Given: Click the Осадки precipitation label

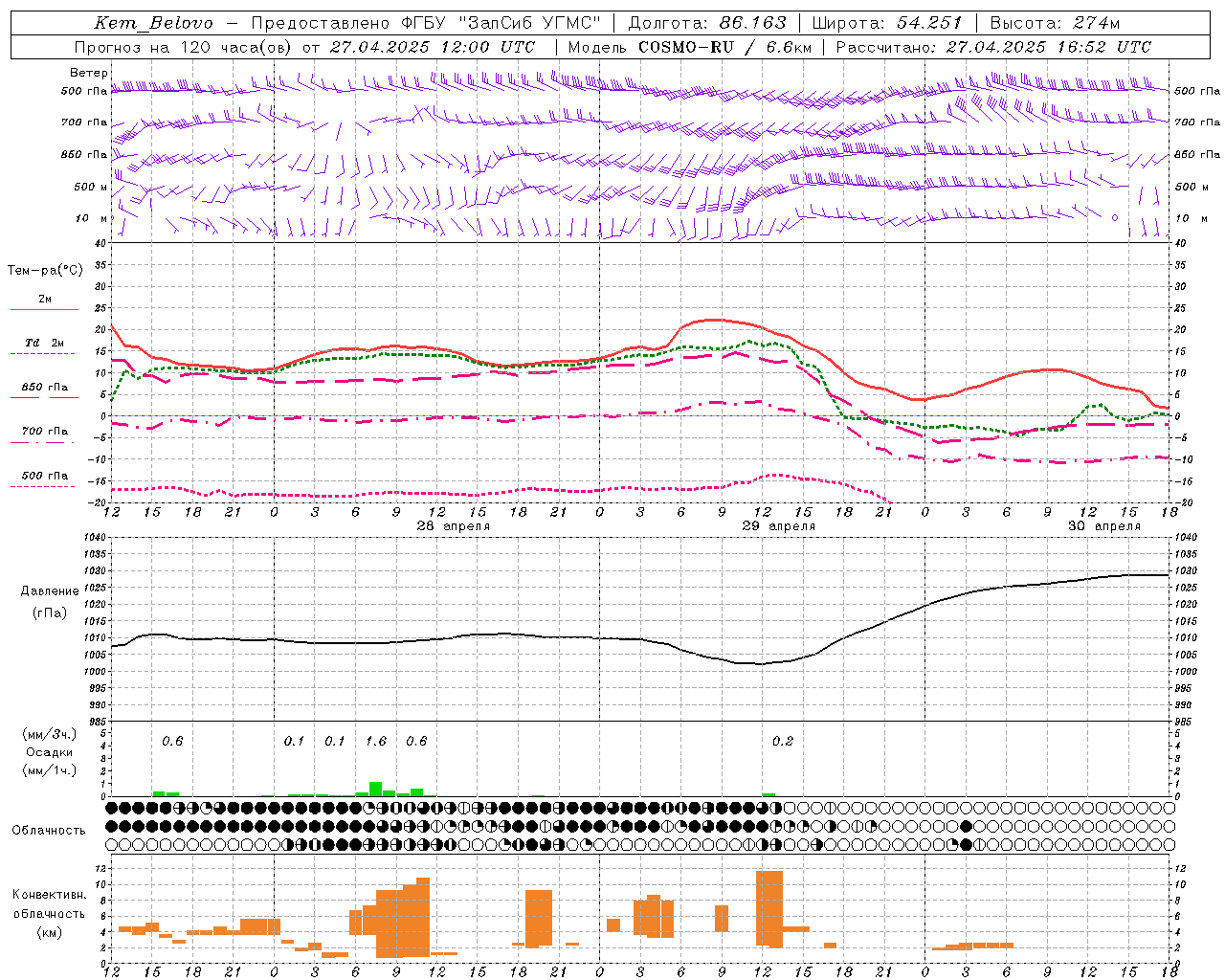Looking at the screenshot, I should tap(50, 752).
